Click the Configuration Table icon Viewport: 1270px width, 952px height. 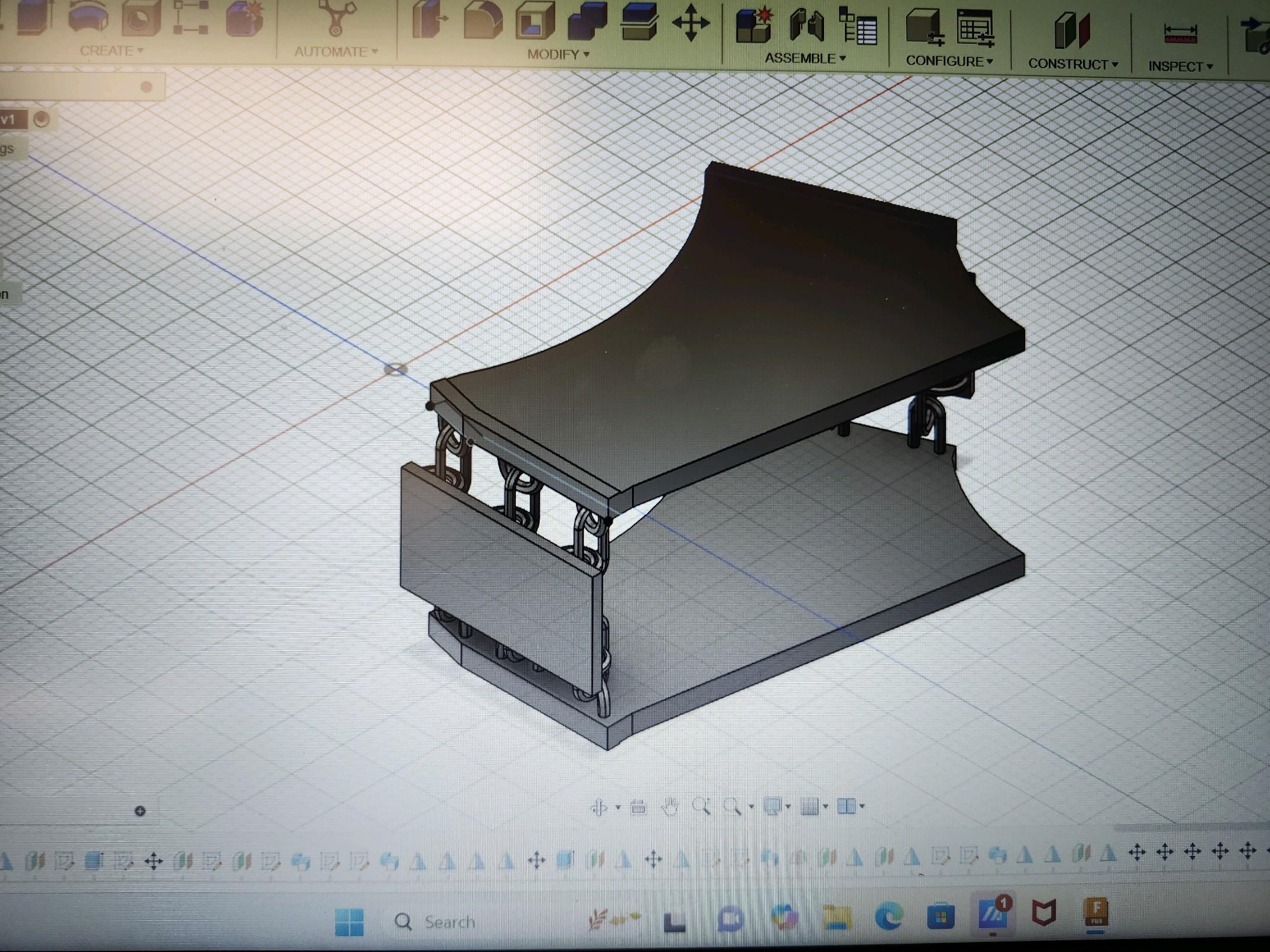tap(976, 29)
